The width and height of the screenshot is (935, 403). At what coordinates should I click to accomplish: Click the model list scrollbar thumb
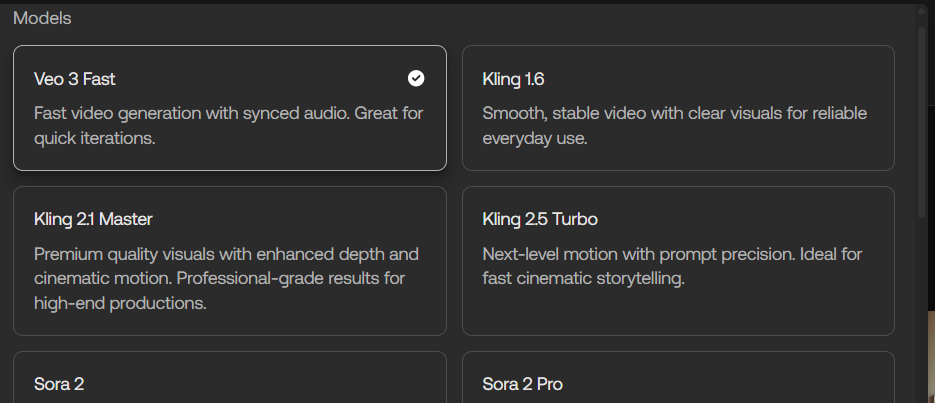pyautogui.click(x=924, y=120)
